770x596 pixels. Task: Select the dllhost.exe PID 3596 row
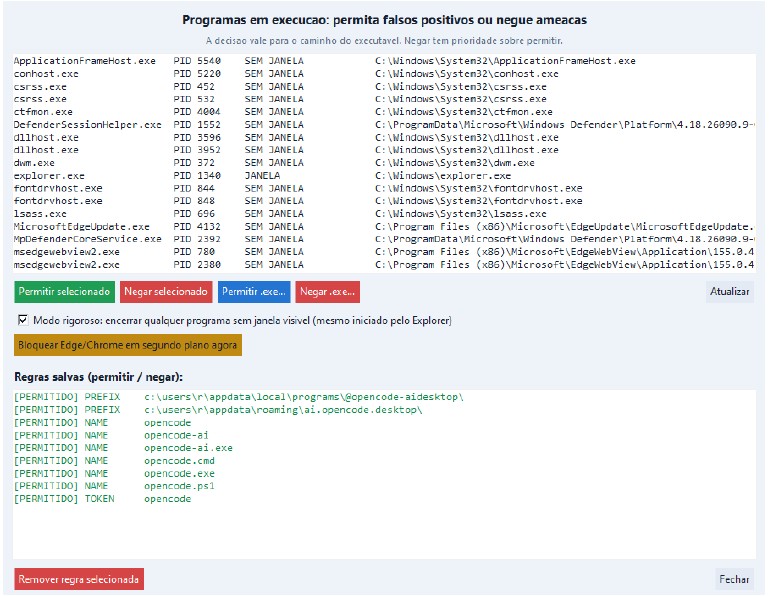click(384, 137)
